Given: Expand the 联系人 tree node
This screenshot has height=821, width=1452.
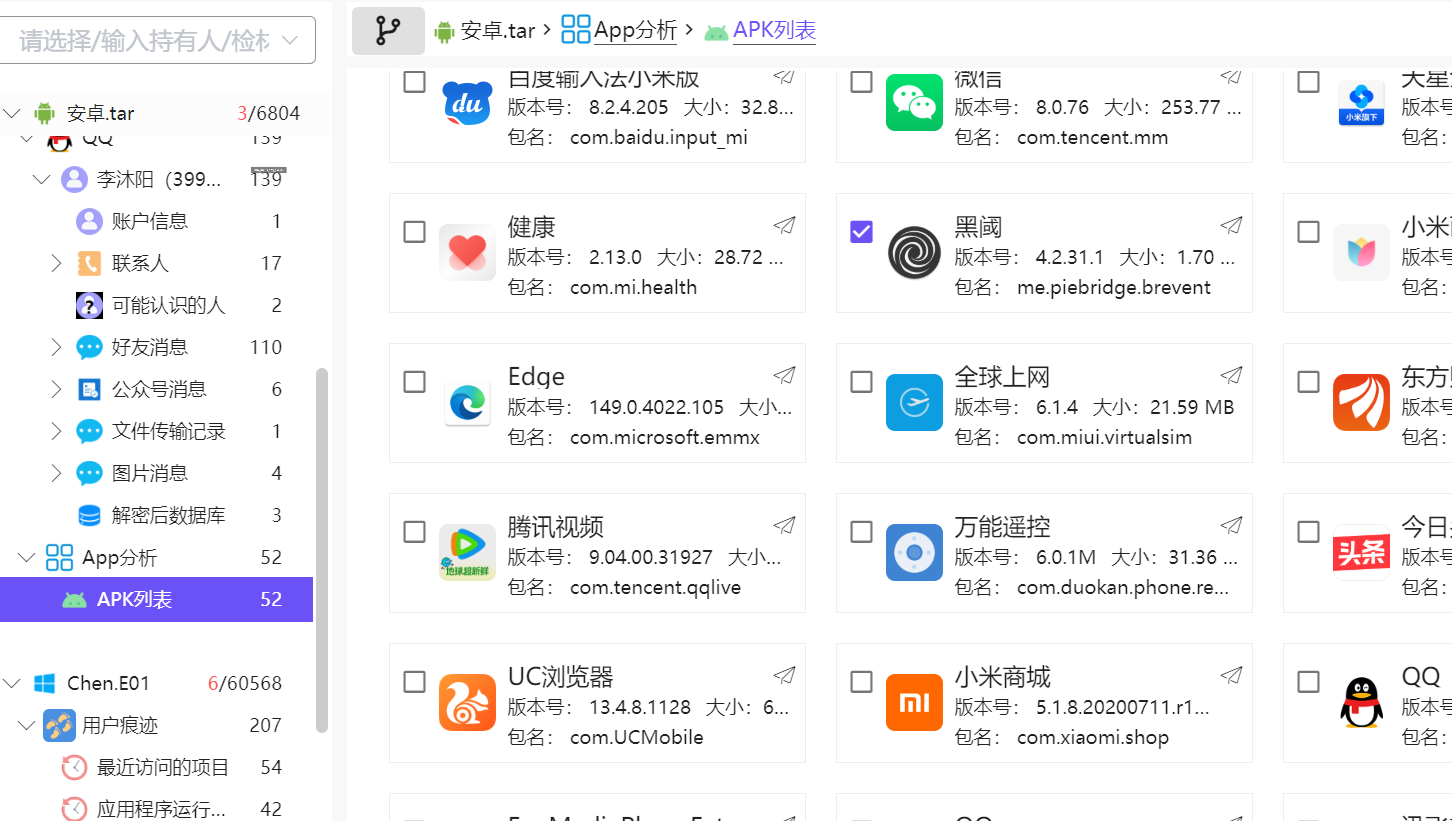Looking at the screenshot, I should click(57, 263).
